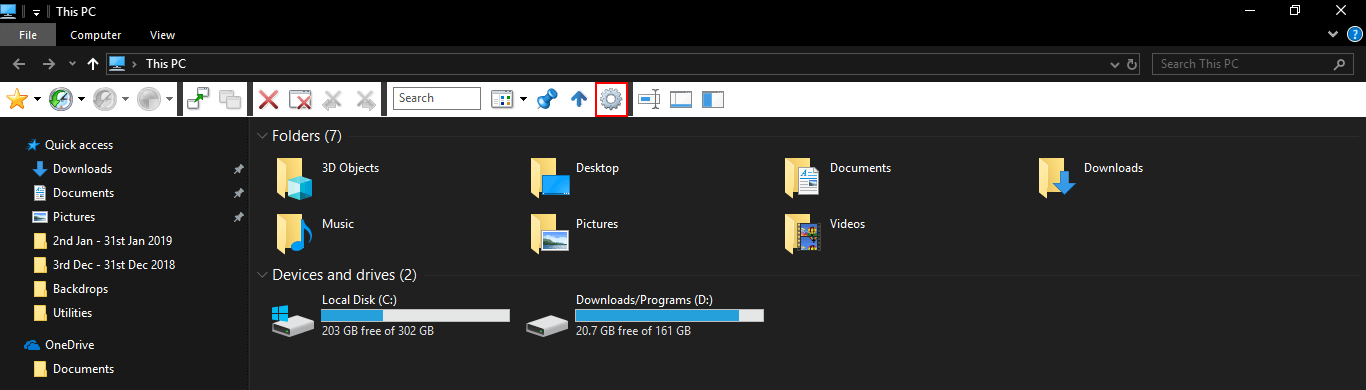The image size is (1366, 390).
Task: Switch to the Computer ribbon tab
Action: click(96, 35)
